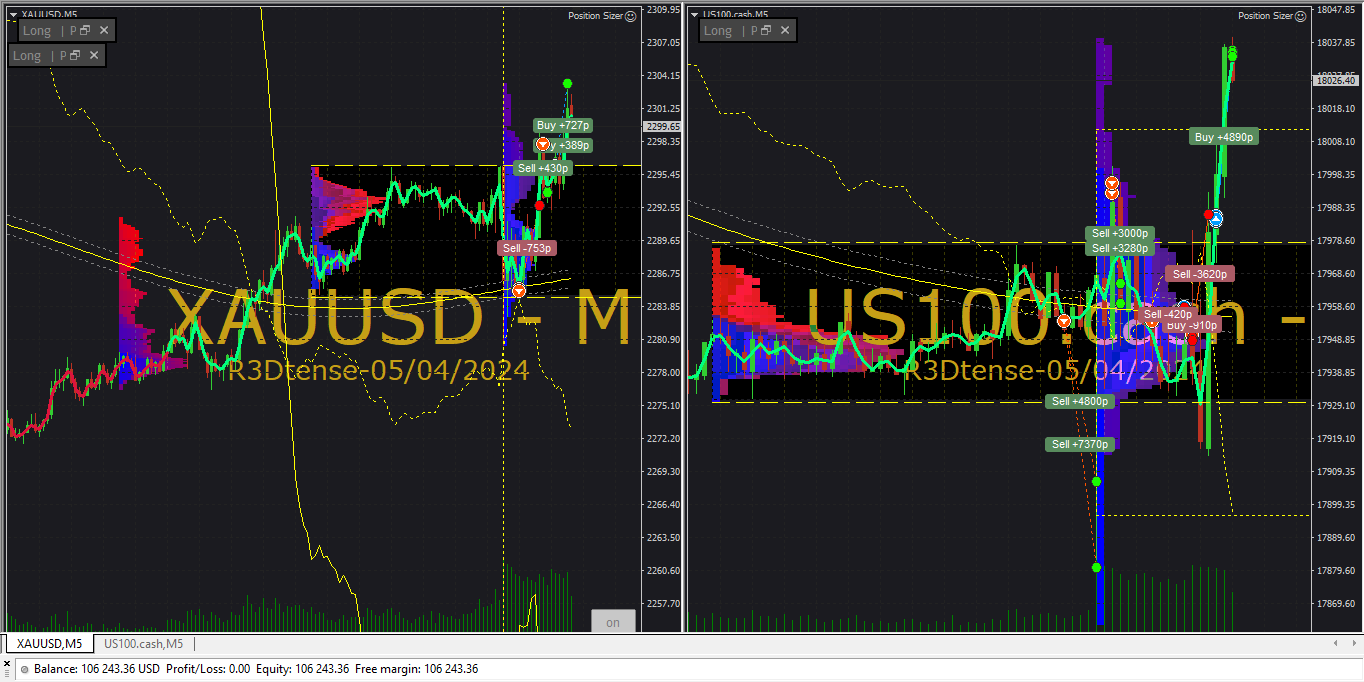Click the Position Sizer smiley on US100.cash chart
The image size is (1364, 682).
tap(1301, 16)
